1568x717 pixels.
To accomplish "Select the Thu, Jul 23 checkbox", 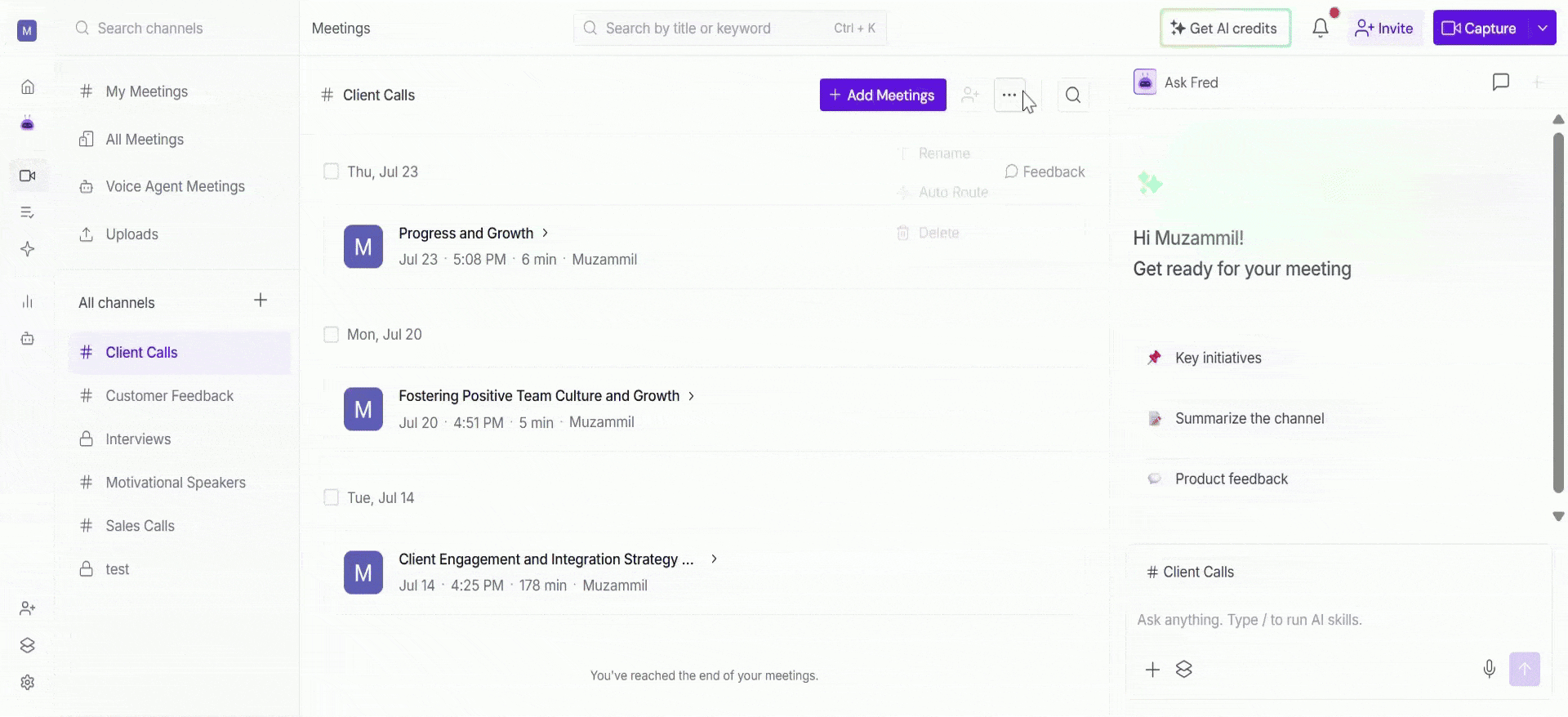I will tap(331, 171).
